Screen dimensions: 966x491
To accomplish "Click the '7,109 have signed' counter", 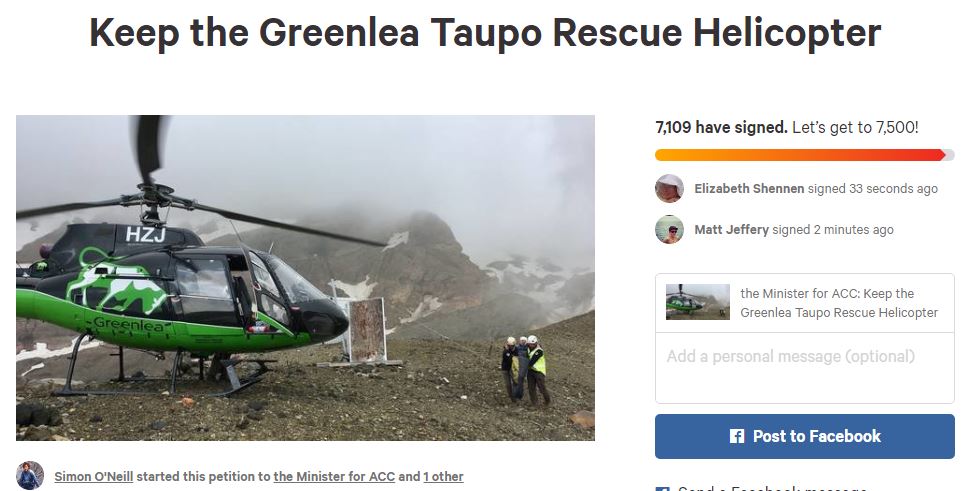I will pyautogui.click(x=721, y=128).
